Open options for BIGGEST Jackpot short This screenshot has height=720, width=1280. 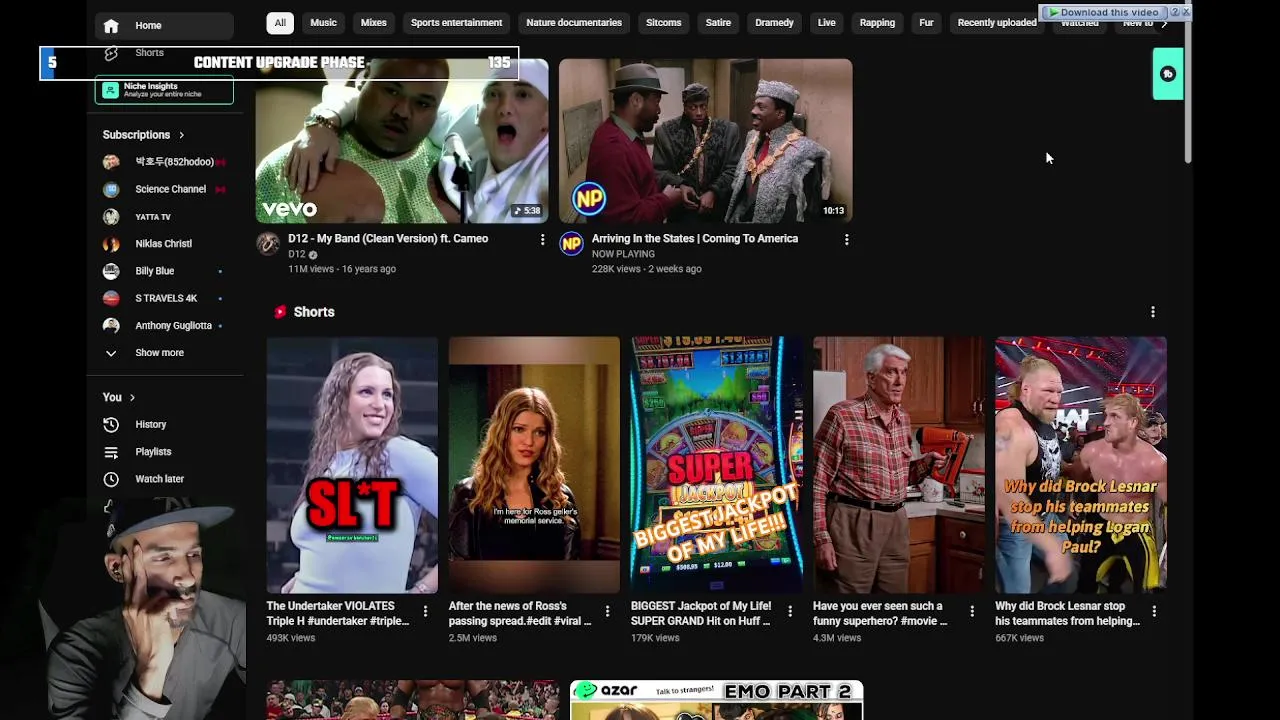coord(790,611)
